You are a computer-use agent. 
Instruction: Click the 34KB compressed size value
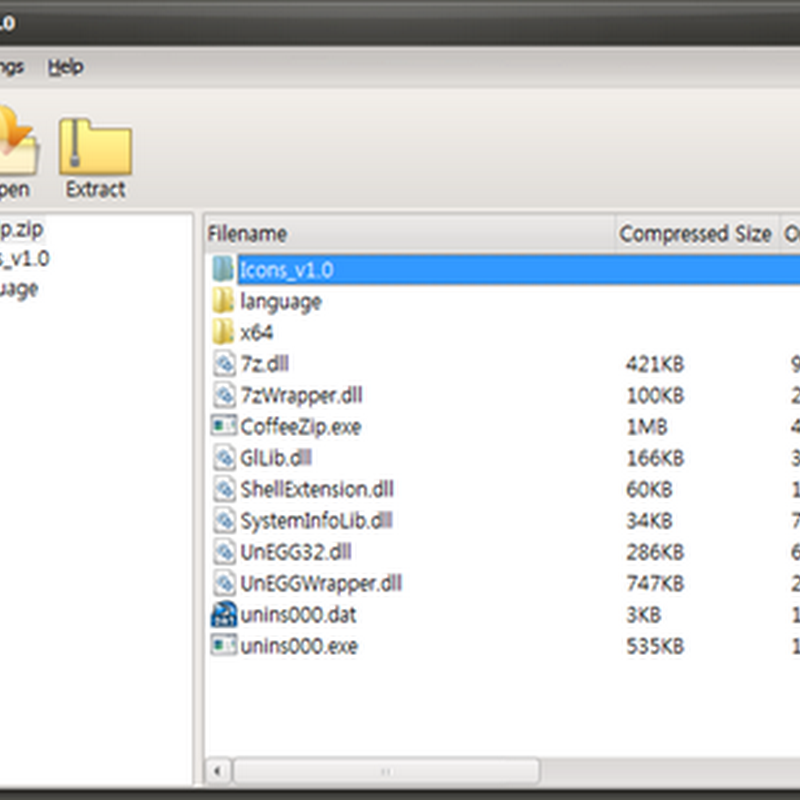[x=649, y=521]
